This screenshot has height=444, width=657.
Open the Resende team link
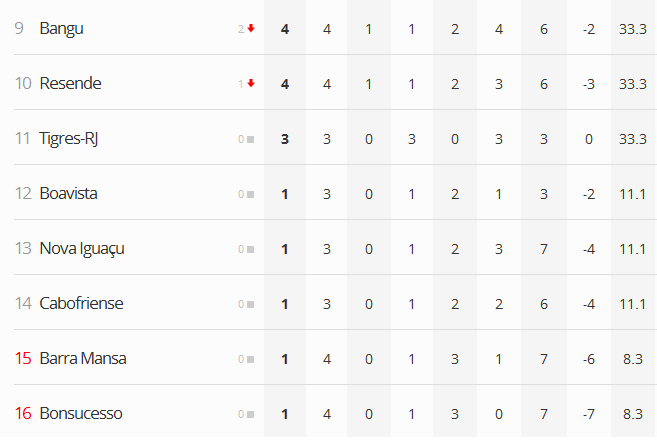(x=68, y=84)
